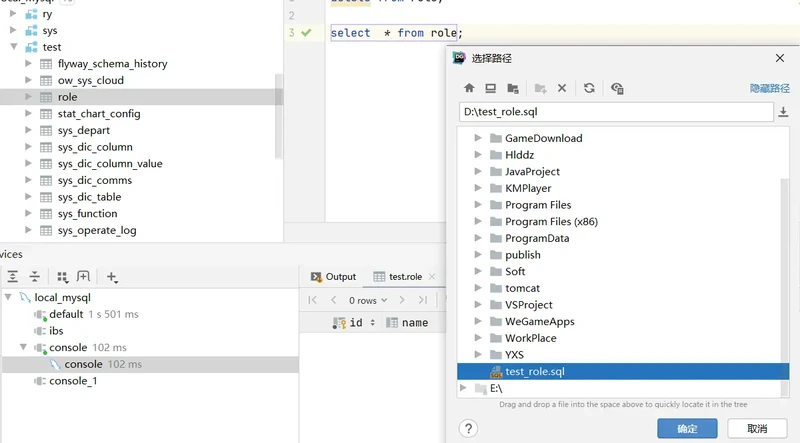Open the rows count dropdown
The image size is (800, 443).
coord(368,300)
